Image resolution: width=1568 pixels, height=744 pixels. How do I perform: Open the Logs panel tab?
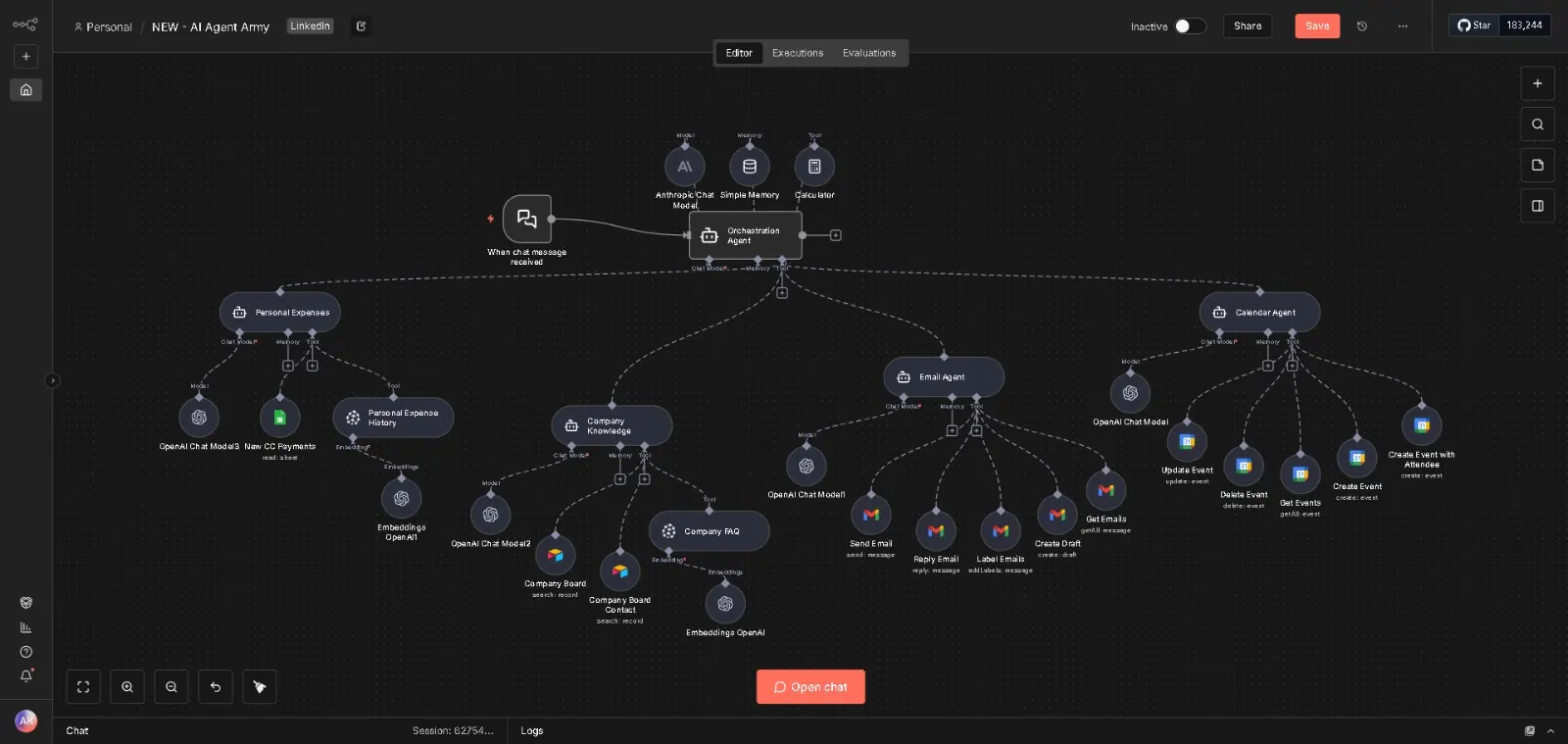pos(532,731)
